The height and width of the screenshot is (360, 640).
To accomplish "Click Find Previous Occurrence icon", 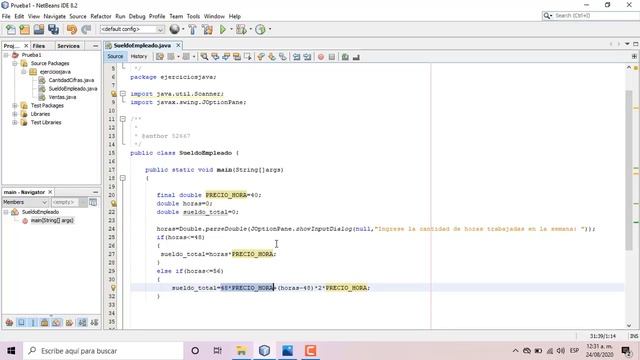I will click(215, 57).
